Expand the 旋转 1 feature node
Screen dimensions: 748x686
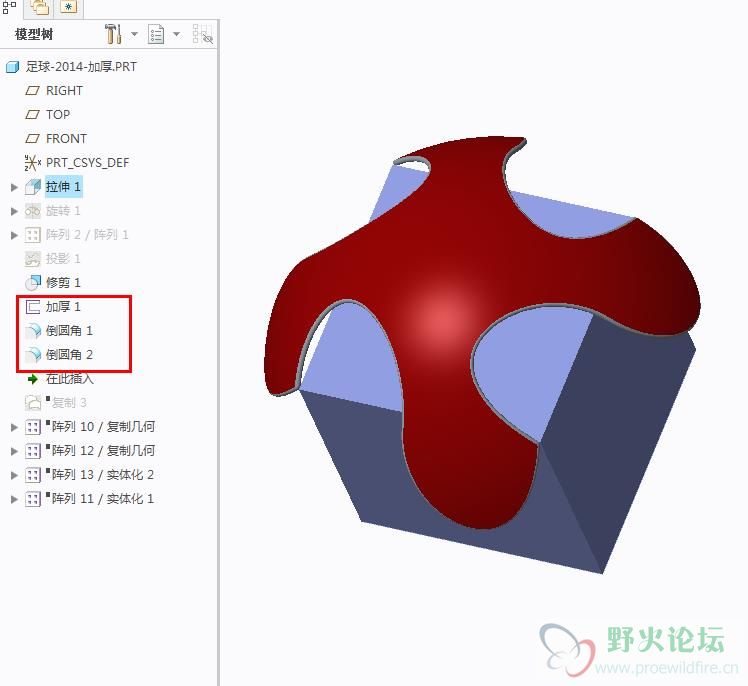[14, 211]
